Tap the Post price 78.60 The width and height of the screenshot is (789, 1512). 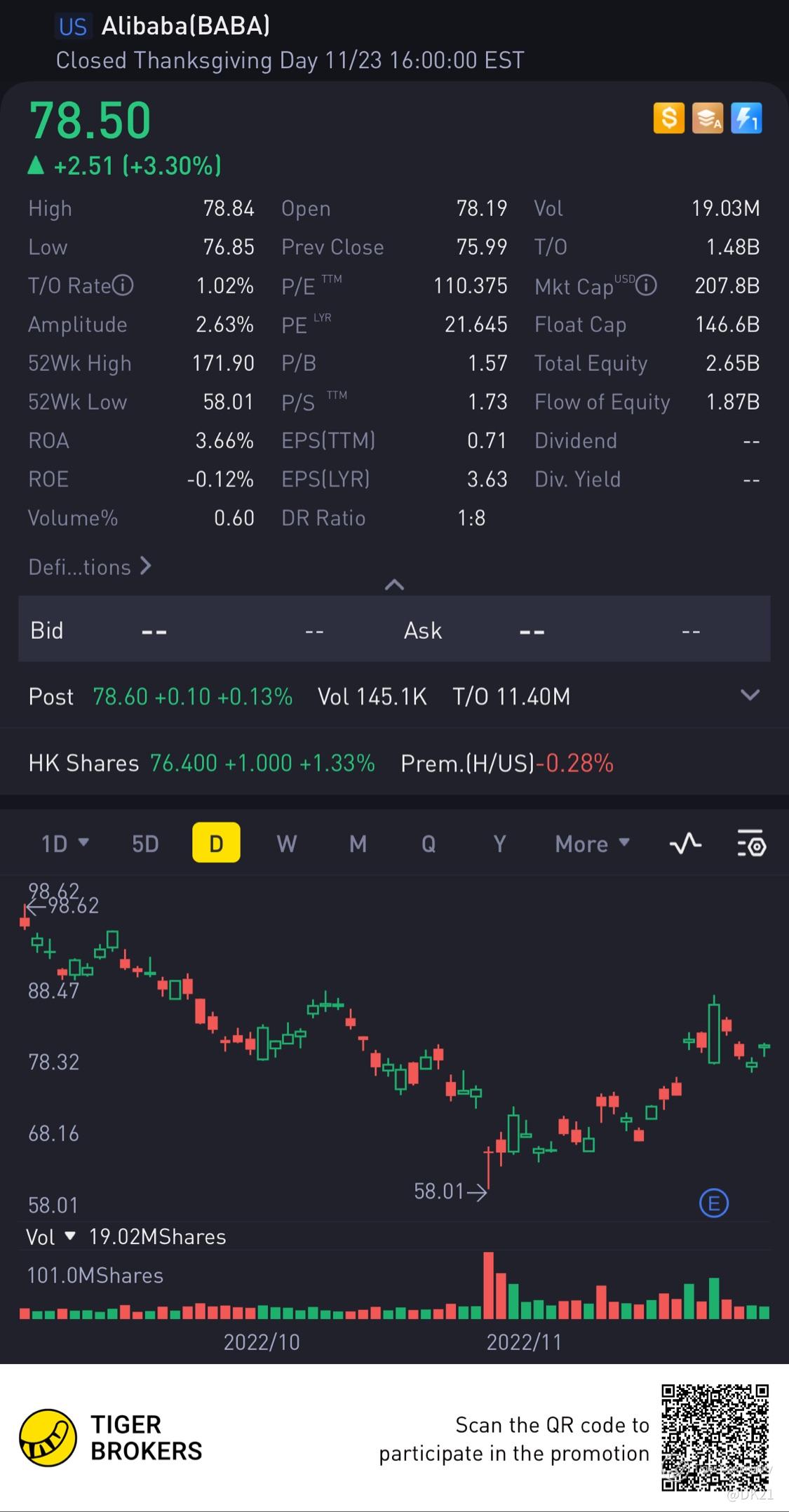(120, 696)
